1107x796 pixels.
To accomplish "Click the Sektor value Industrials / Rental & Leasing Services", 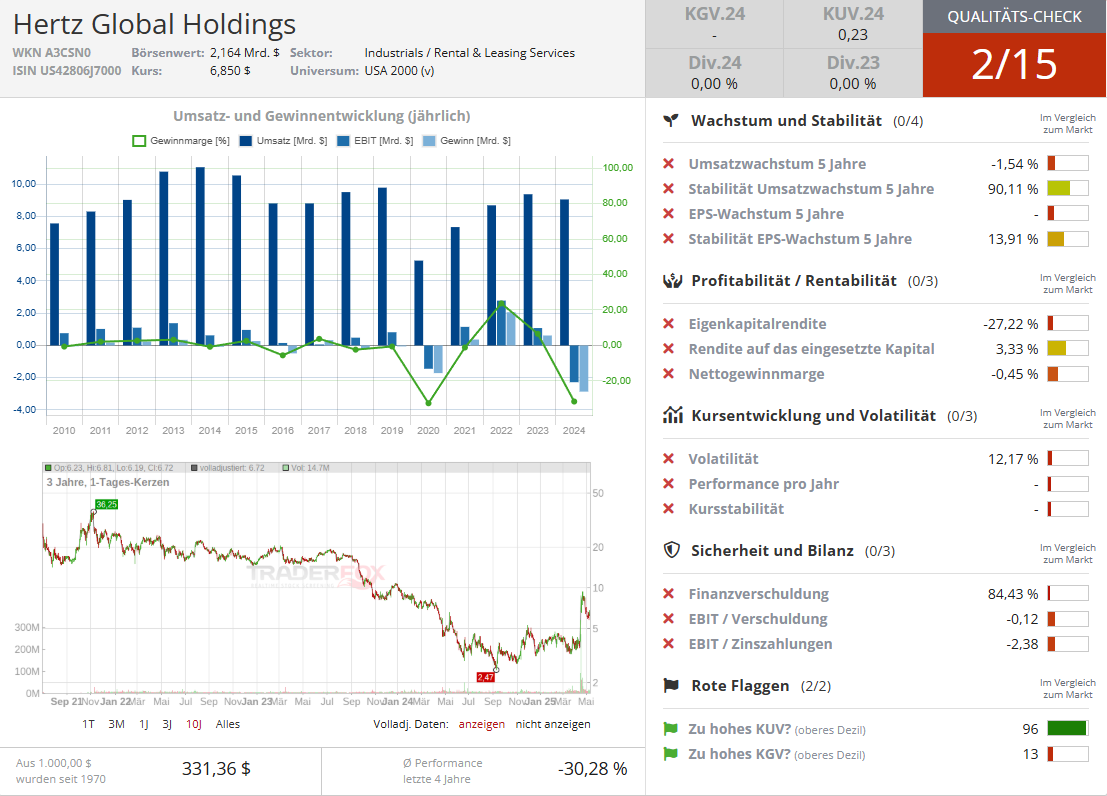I will 469,53.
